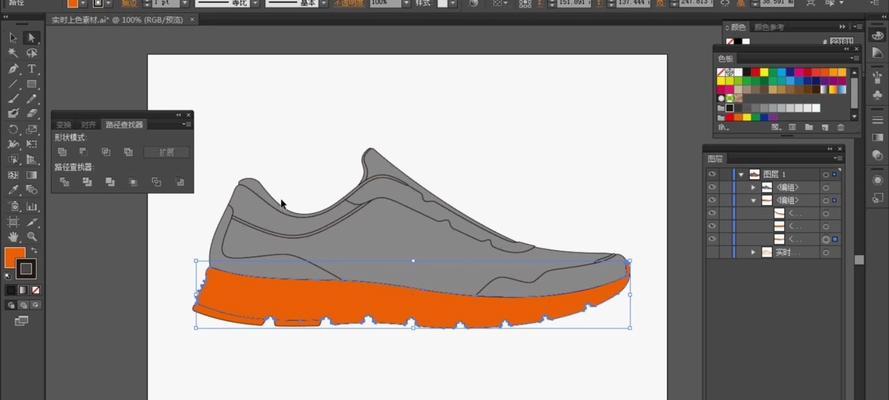Screen dimensions: 889x400
Task: Expand the 实时 group row
Action: coord(753,252)
